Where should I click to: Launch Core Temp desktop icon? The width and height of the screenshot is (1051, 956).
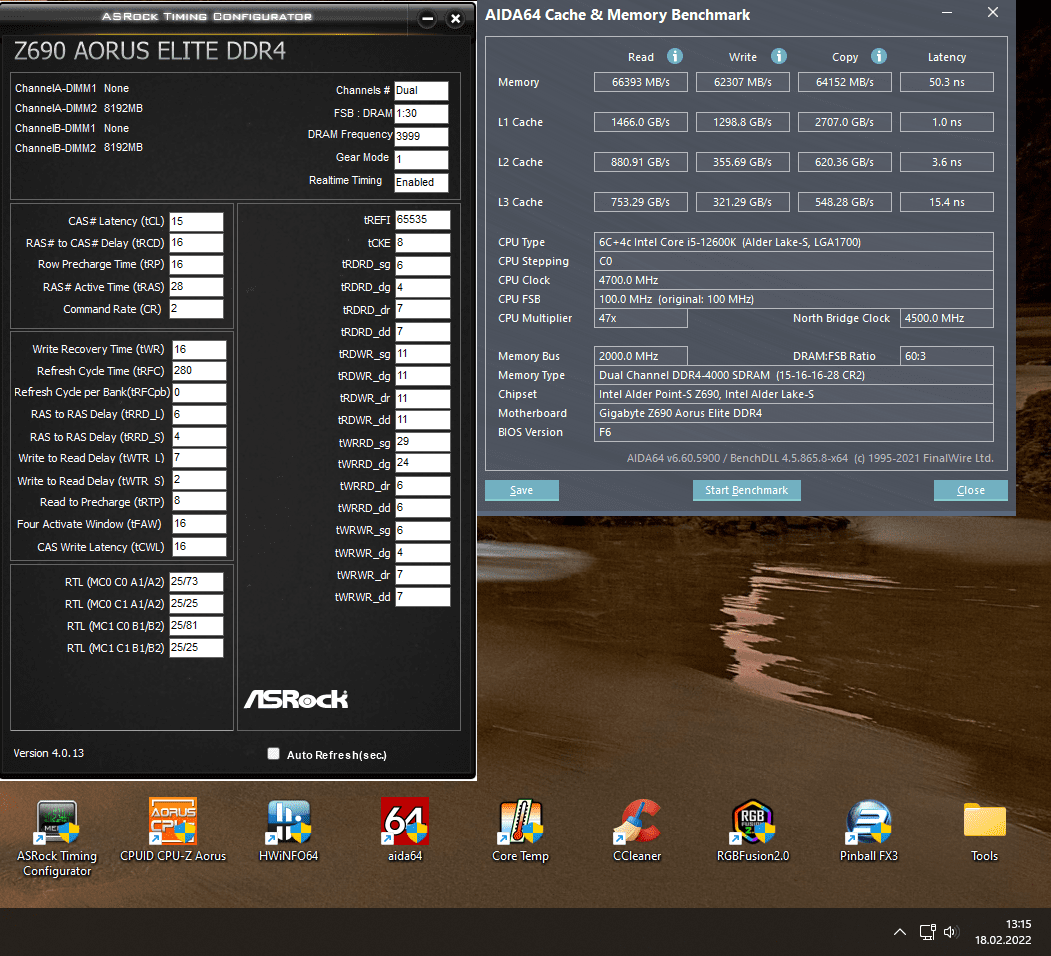pos(520,831)
